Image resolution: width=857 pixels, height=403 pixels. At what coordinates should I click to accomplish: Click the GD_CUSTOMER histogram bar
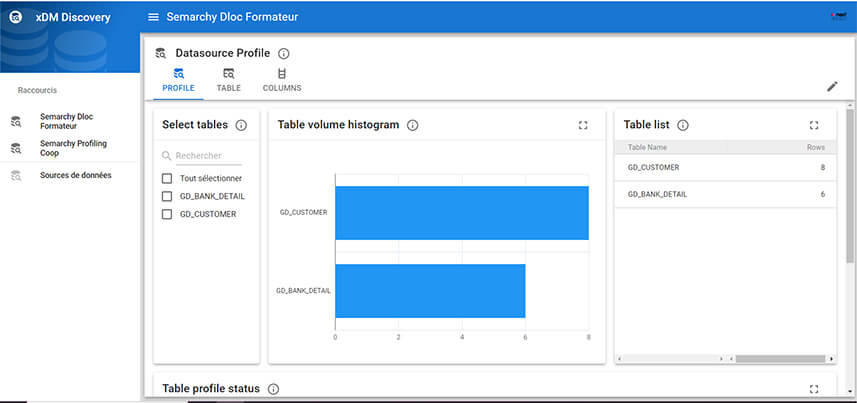click(x=461, y=213)
